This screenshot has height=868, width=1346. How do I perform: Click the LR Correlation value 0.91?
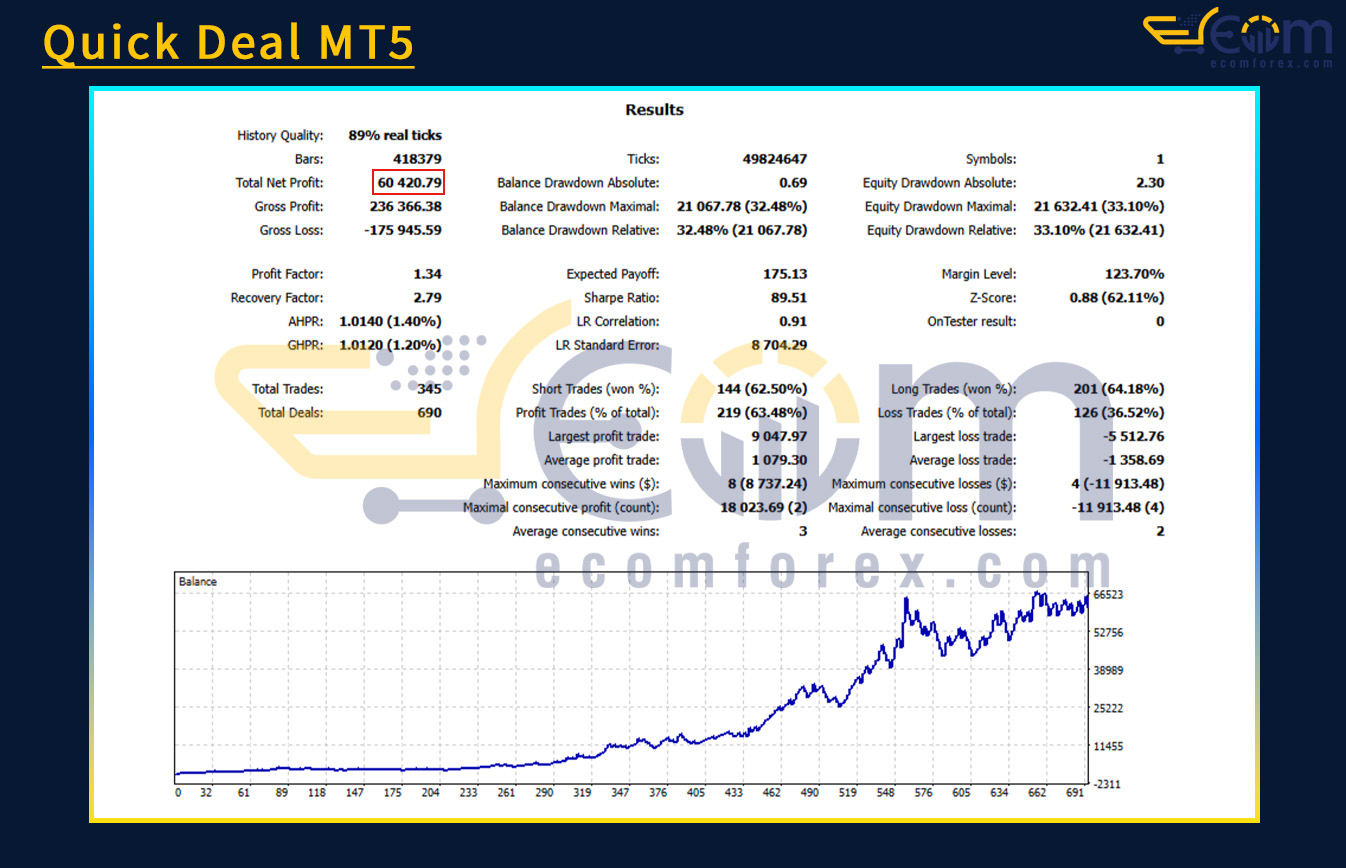coord(793,322)
